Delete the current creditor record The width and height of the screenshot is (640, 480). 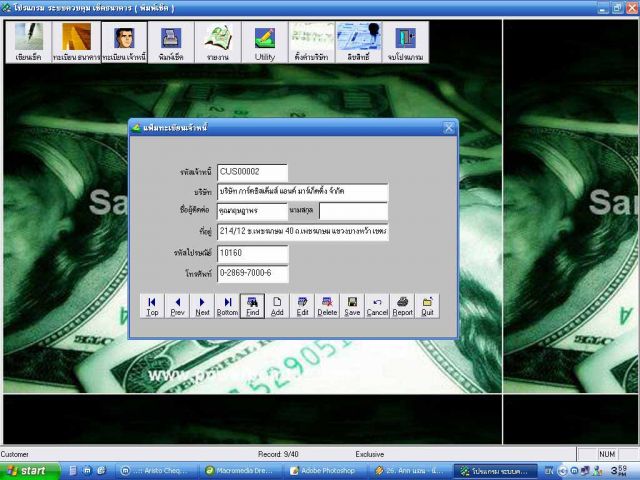pyautogui.click(x=327, y=306)
